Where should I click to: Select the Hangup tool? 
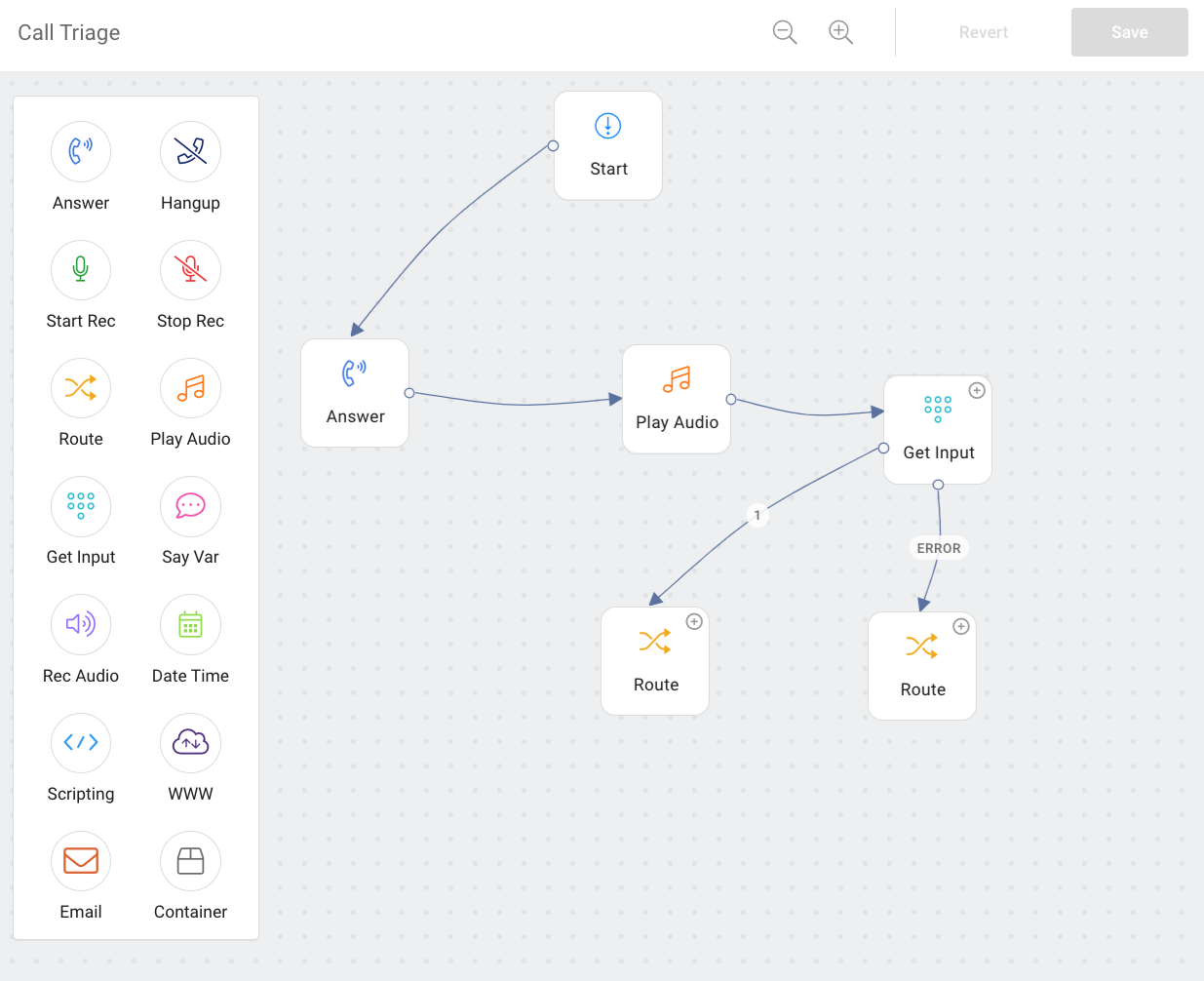pos(190,151)
